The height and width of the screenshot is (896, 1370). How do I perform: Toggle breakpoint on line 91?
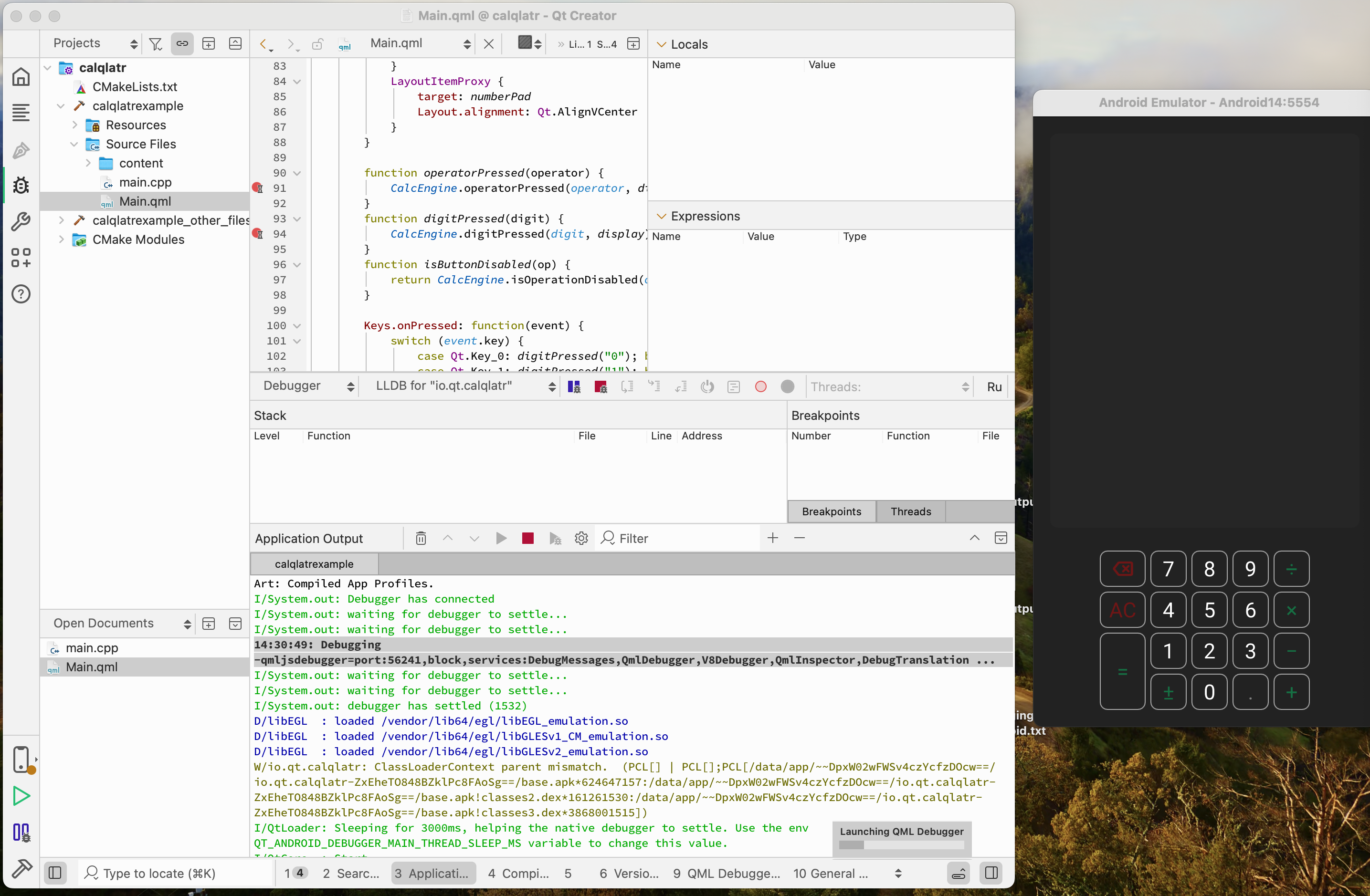(x=257, y=188)
